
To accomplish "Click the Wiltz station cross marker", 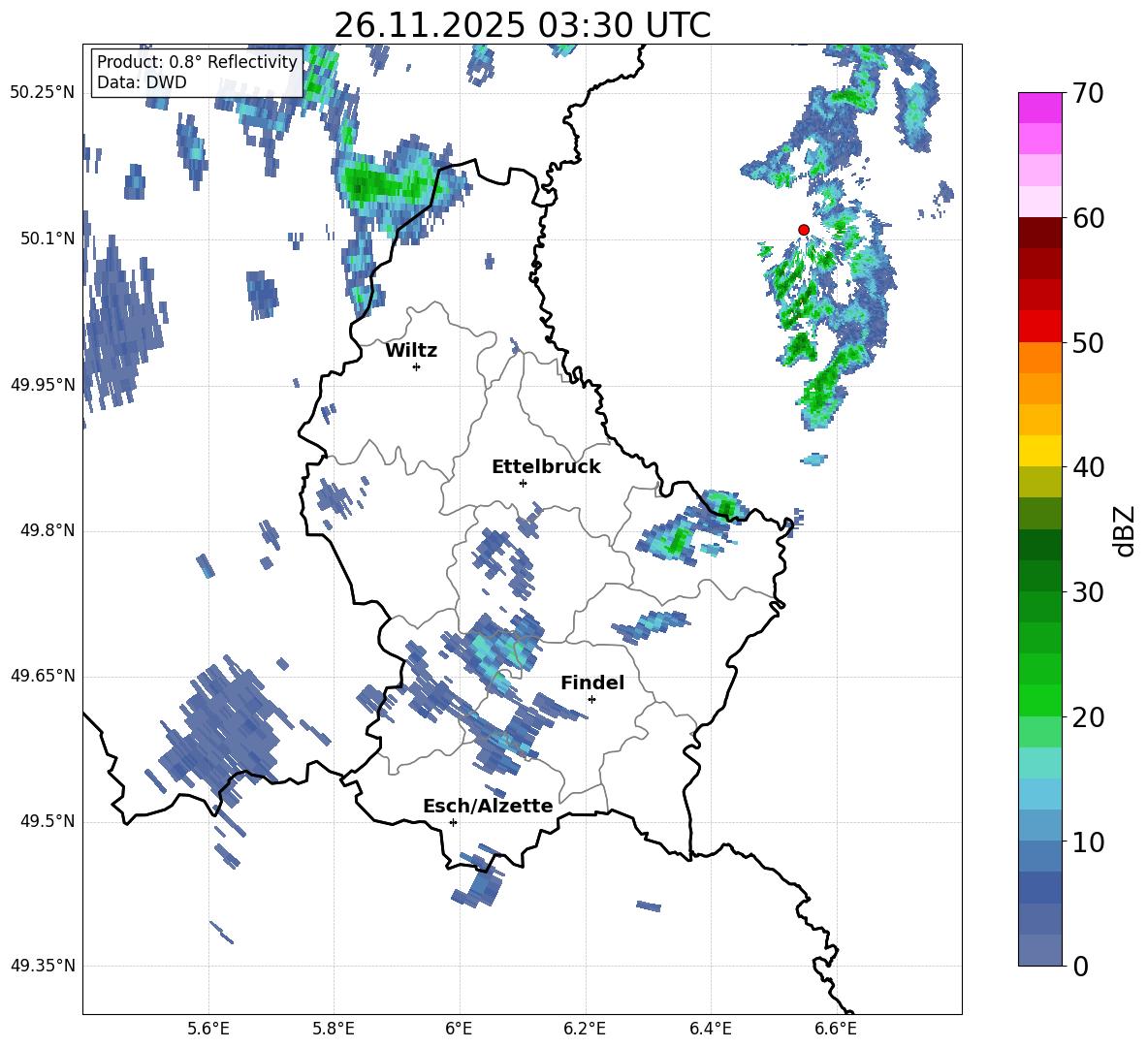I will (417, 366).
